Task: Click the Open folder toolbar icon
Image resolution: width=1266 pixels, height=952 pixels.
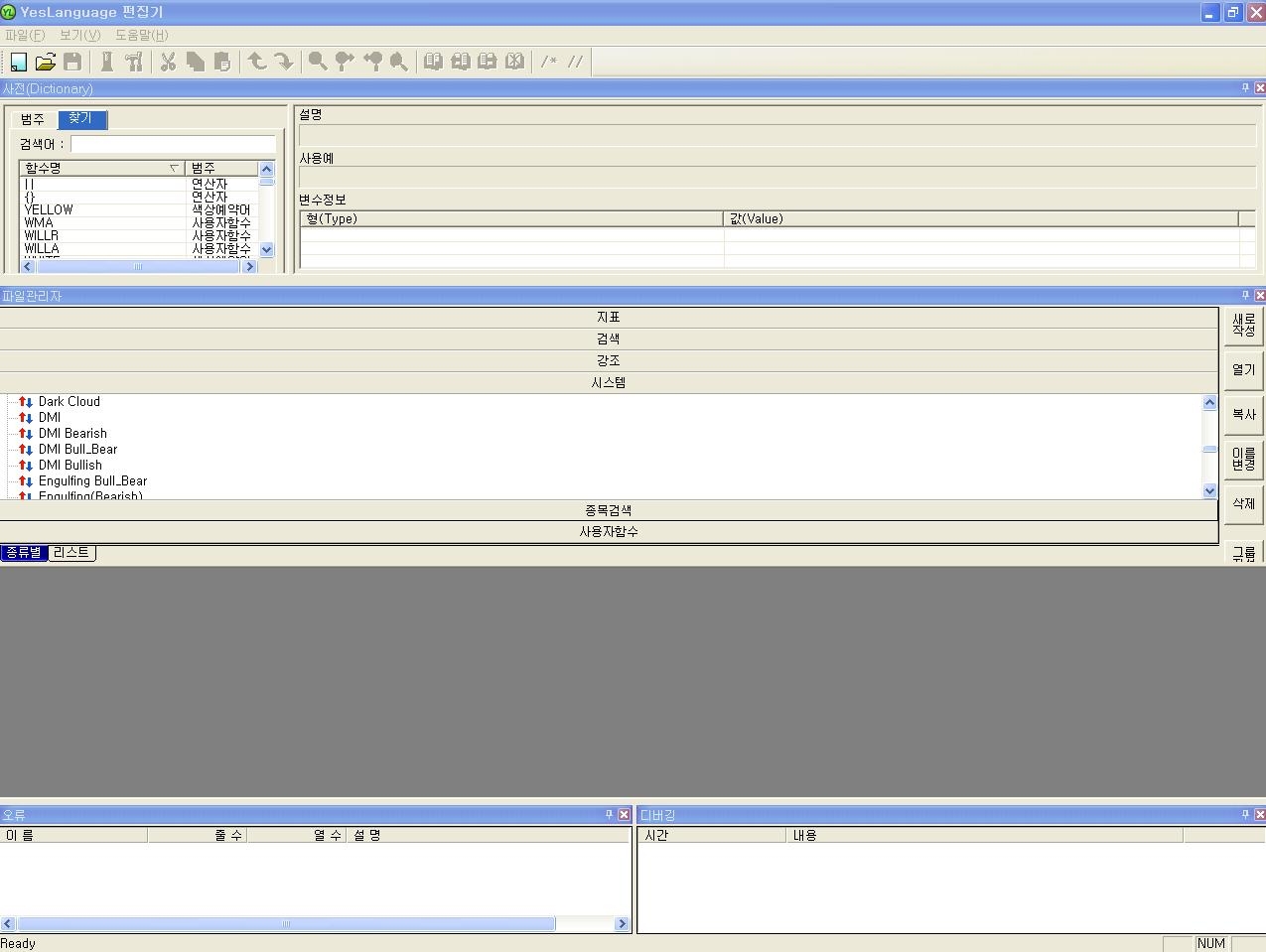Action: click(x=45, y=62)
